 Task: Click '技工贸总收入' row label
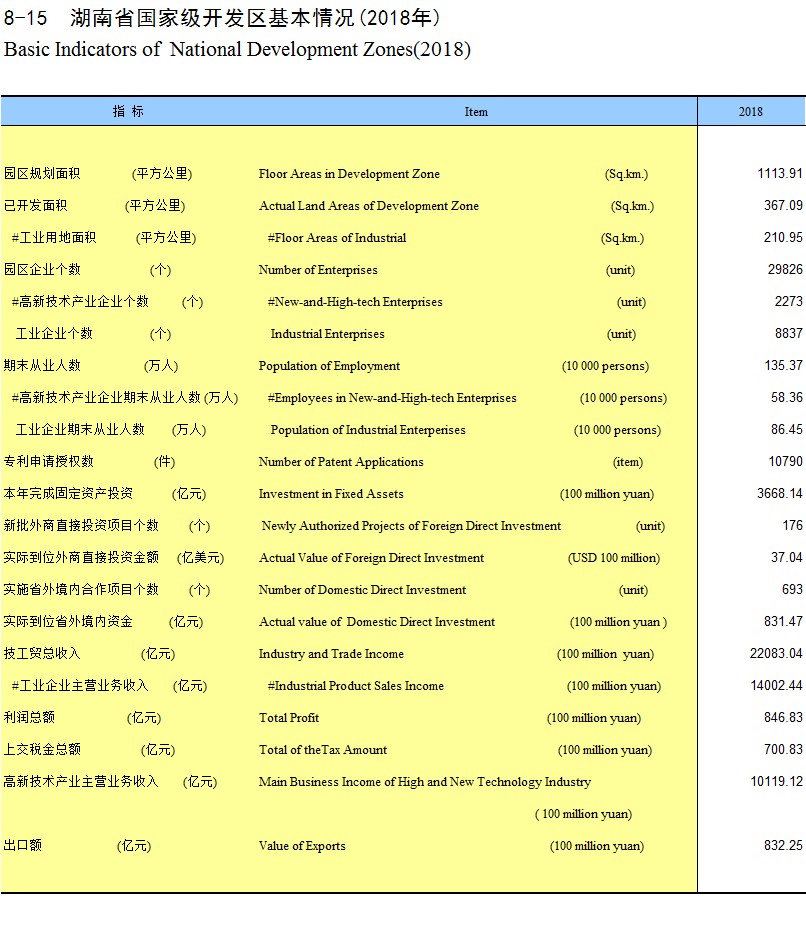pyautogui.click(x=41, y=653)
